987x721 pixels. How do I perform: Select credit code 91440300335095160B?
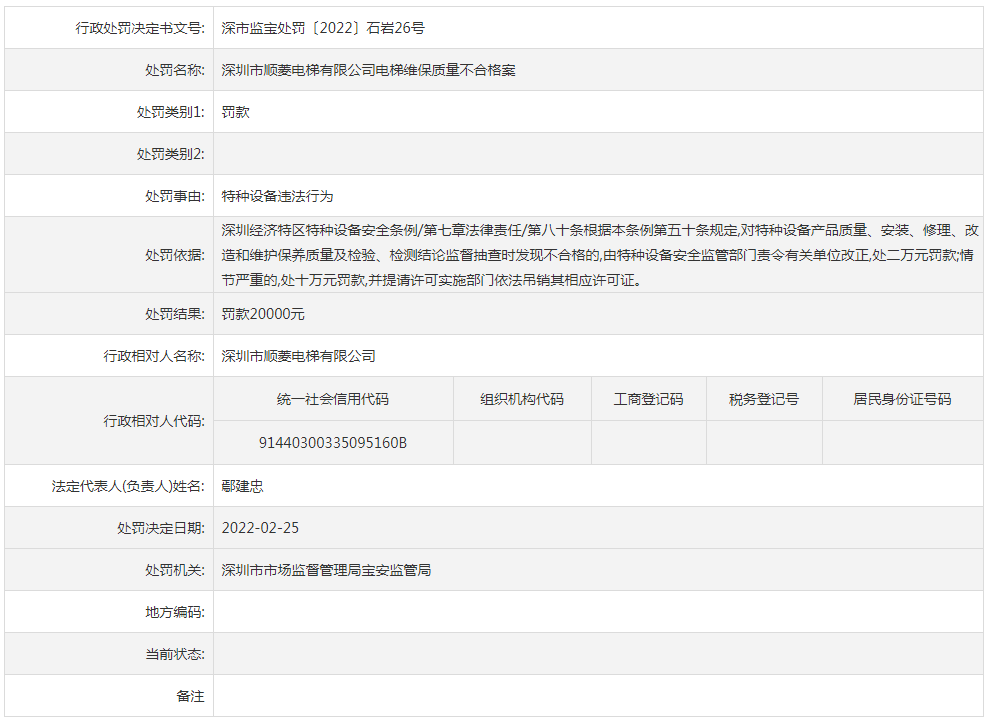click(333, 443)
